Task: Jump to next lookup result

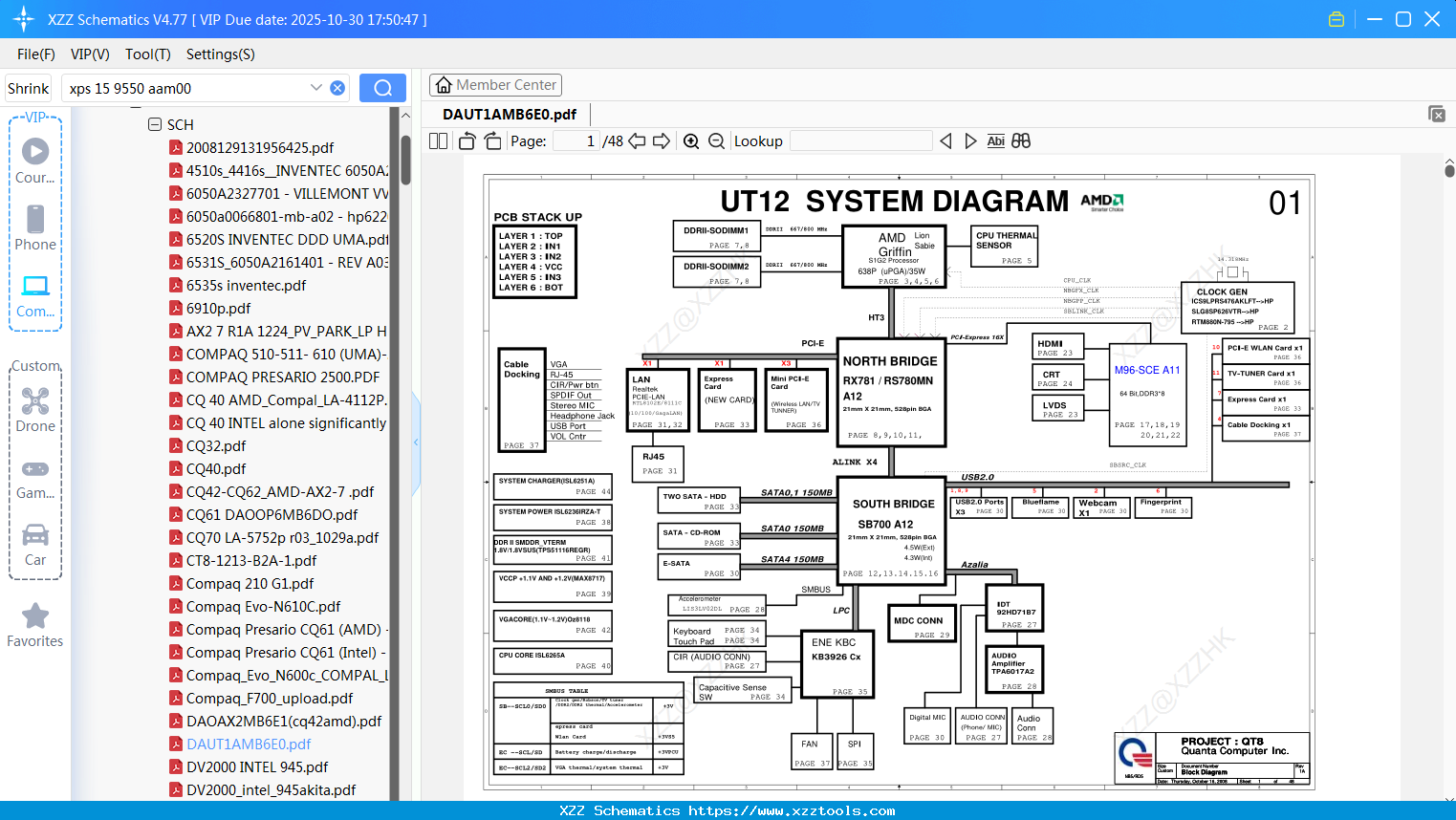Action: [x=970, y=141]
